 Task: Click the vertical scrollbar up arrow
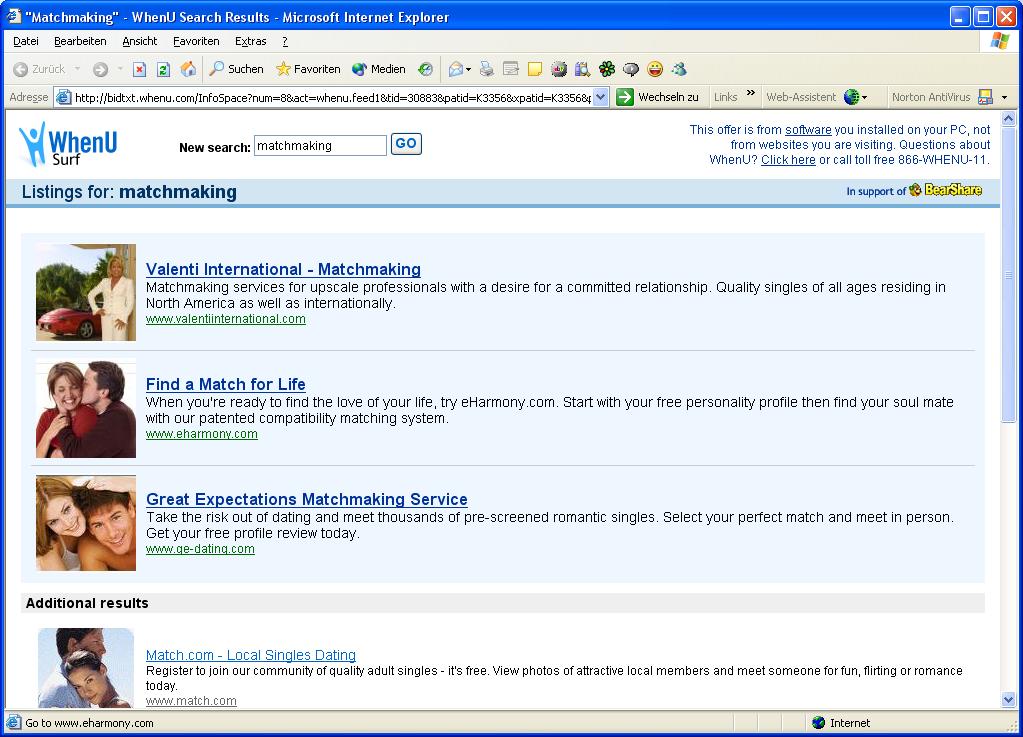pos(1008,119)
